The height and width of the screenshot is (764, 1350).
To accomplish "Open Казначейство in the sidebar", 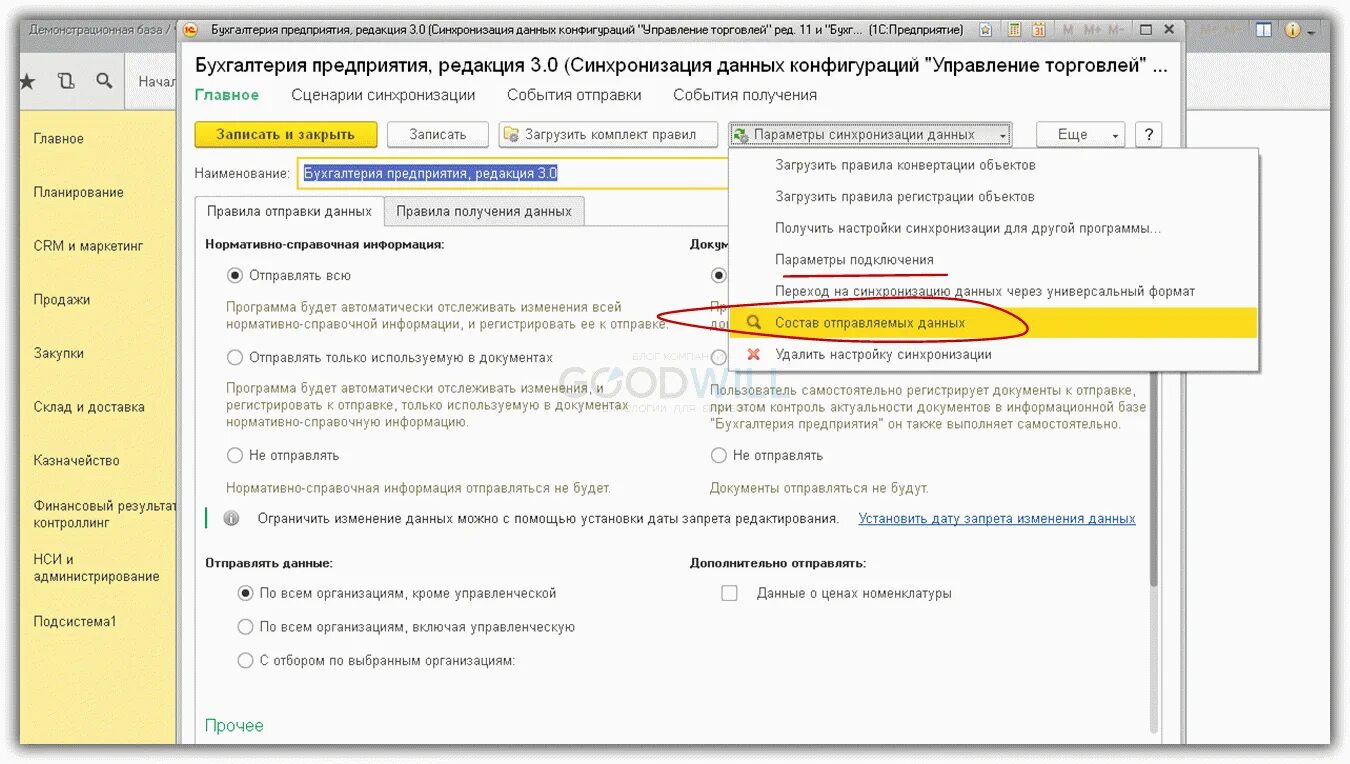I will (77, 461).
